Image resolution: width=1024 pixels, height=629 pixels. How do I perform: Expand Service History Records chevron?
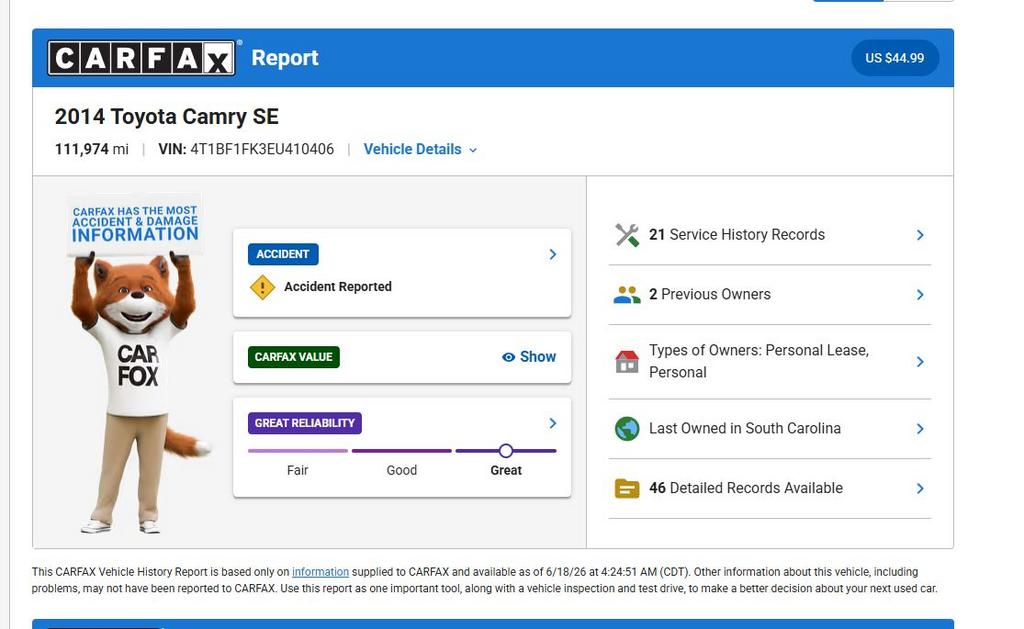click(920, 235)
